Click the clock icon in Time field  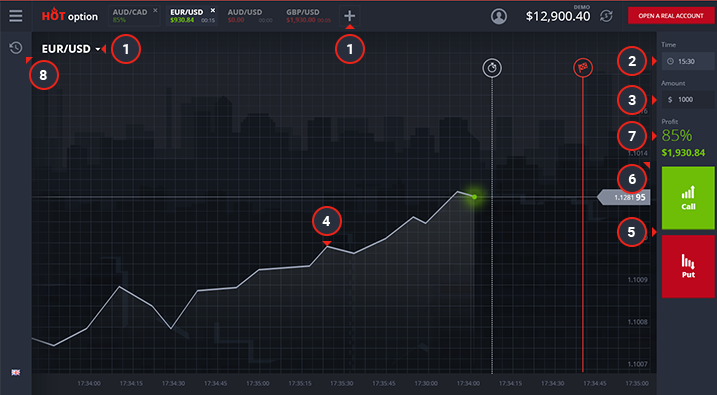(670, 61)
